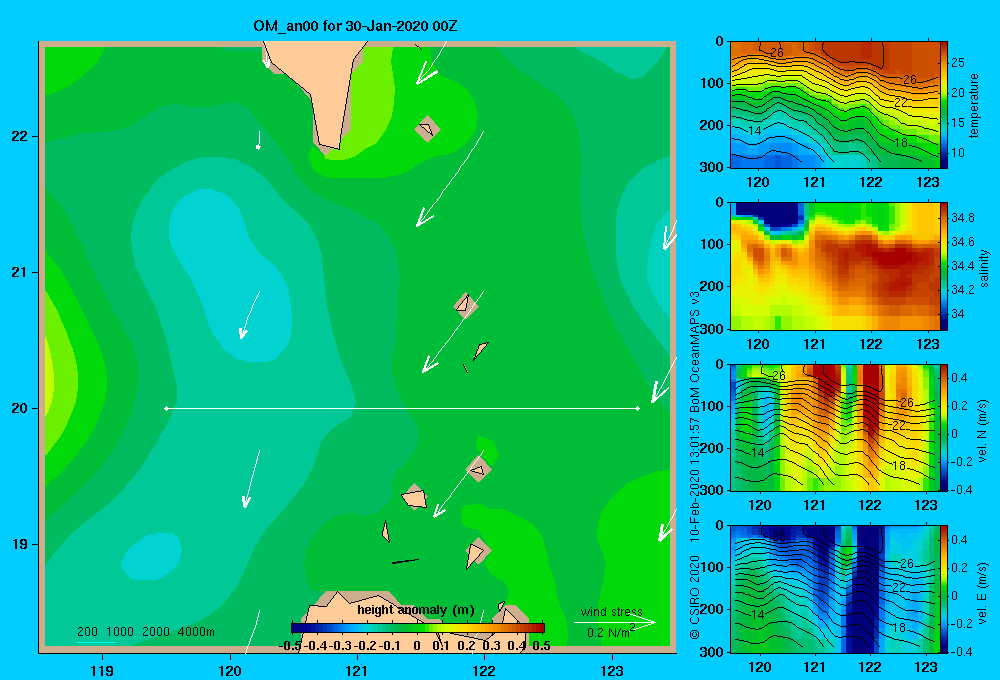Click the 'wind stress' legend label
1000x680 pixels.
(x=611, y=612)
